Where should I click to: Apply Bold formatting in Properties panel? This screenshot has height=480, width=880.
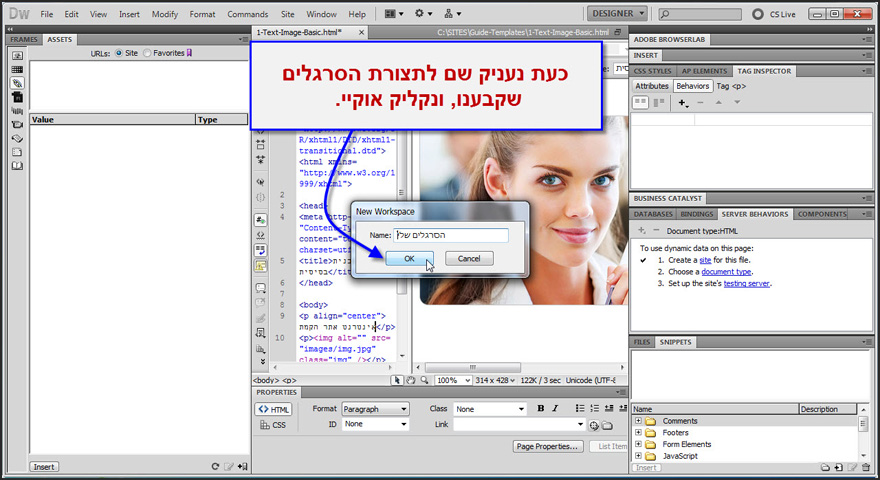pyautogui.click(x=540, y=408)
